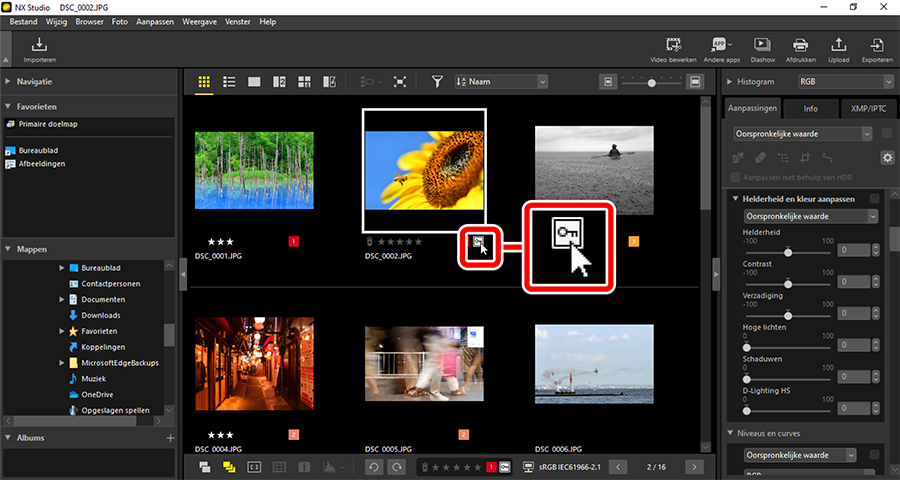Enter full screen view
The height and width of the screenshot is (480, 900).
pyautogui.click(x=399, y=82)
